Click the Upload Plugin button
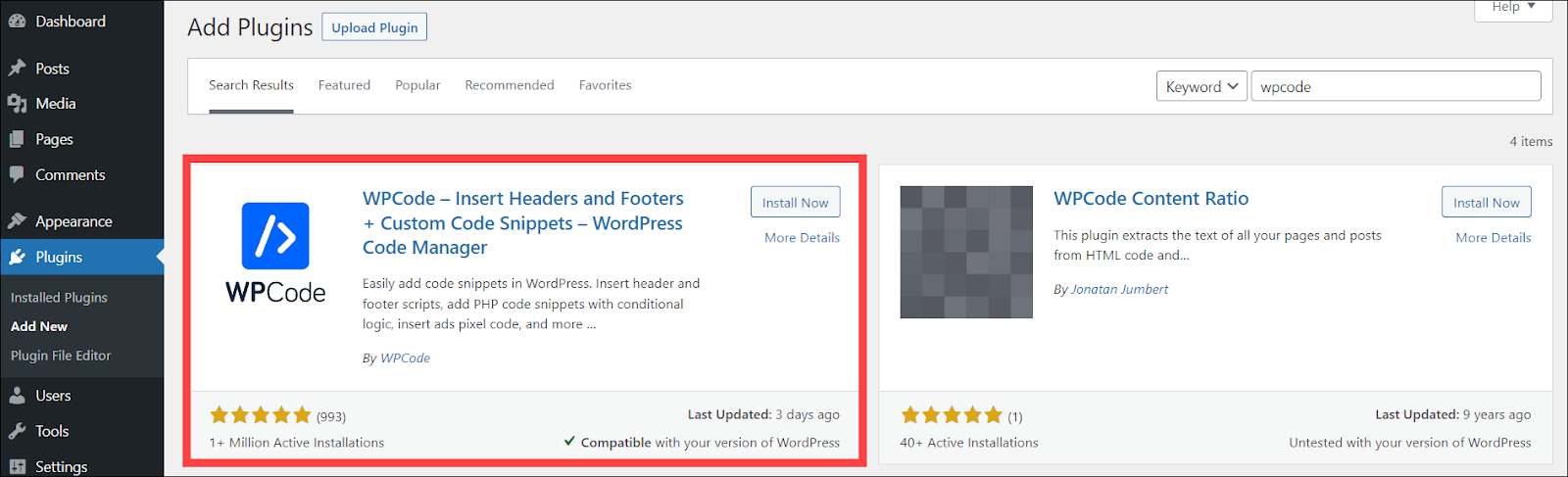The height and width of the screenshot is (477, 1568). tap(374, 27)
